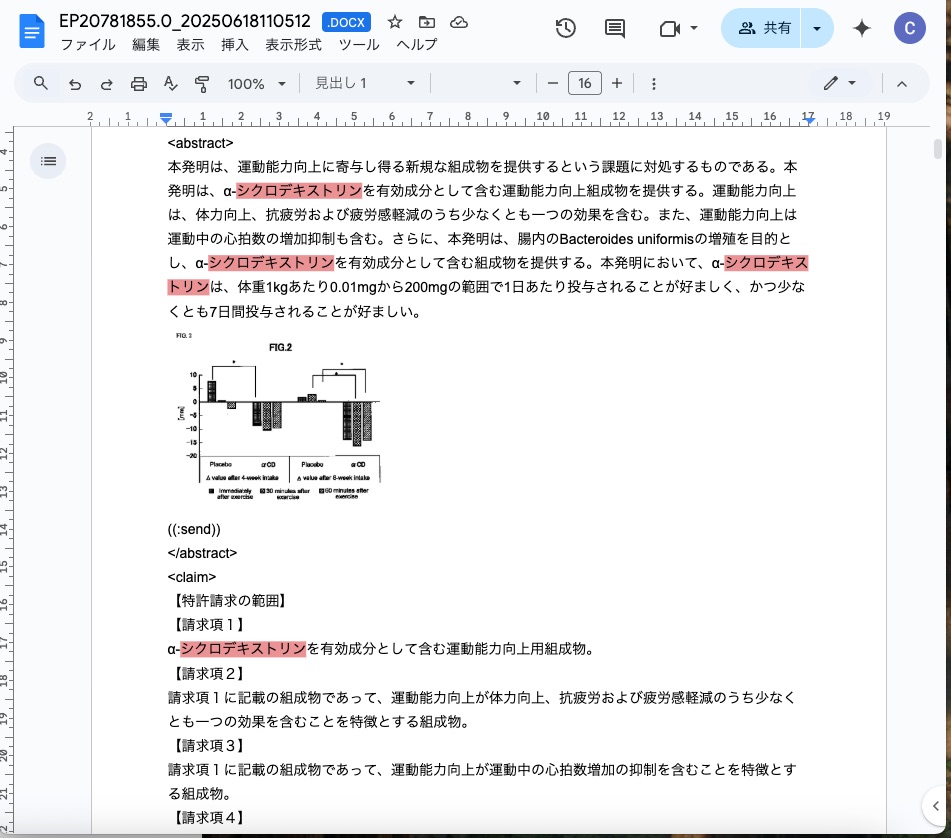Print the document with the printer icon
This screenshot has height=838, width=951.
139,84
